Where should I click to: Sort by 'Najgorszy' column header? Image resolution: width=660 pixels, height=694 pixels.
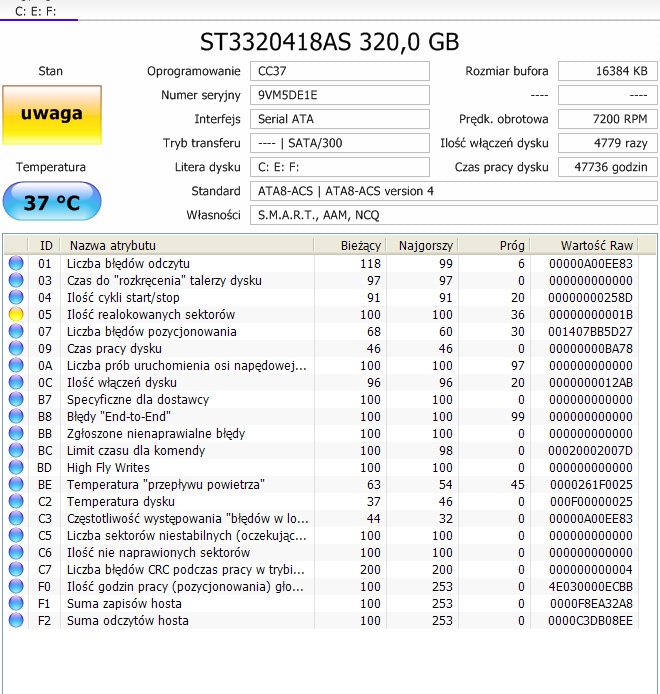[422, 245]
